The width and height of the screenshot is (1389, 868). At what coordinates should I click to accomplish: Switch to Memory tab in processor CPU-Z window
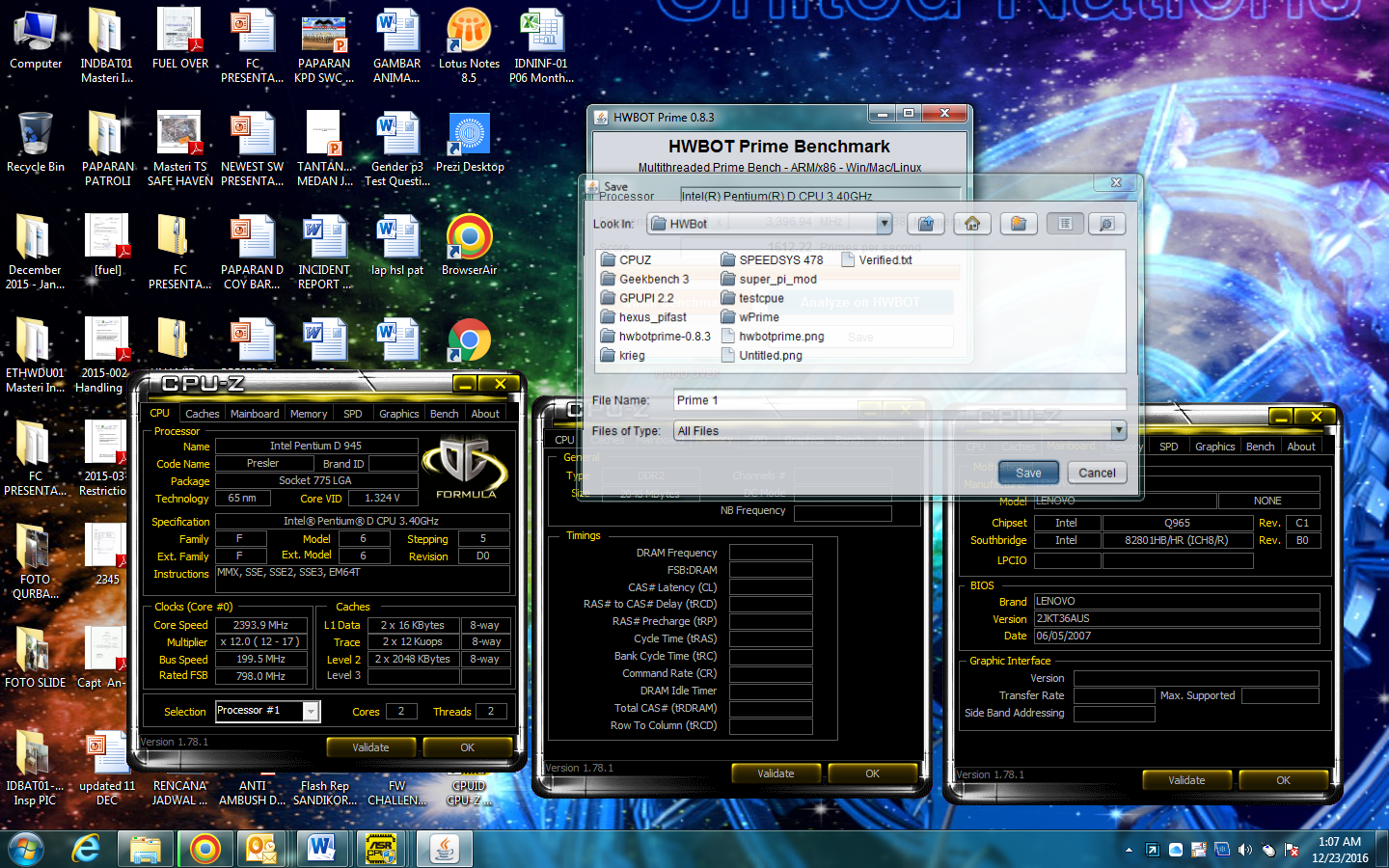click(x=309, y=414)
